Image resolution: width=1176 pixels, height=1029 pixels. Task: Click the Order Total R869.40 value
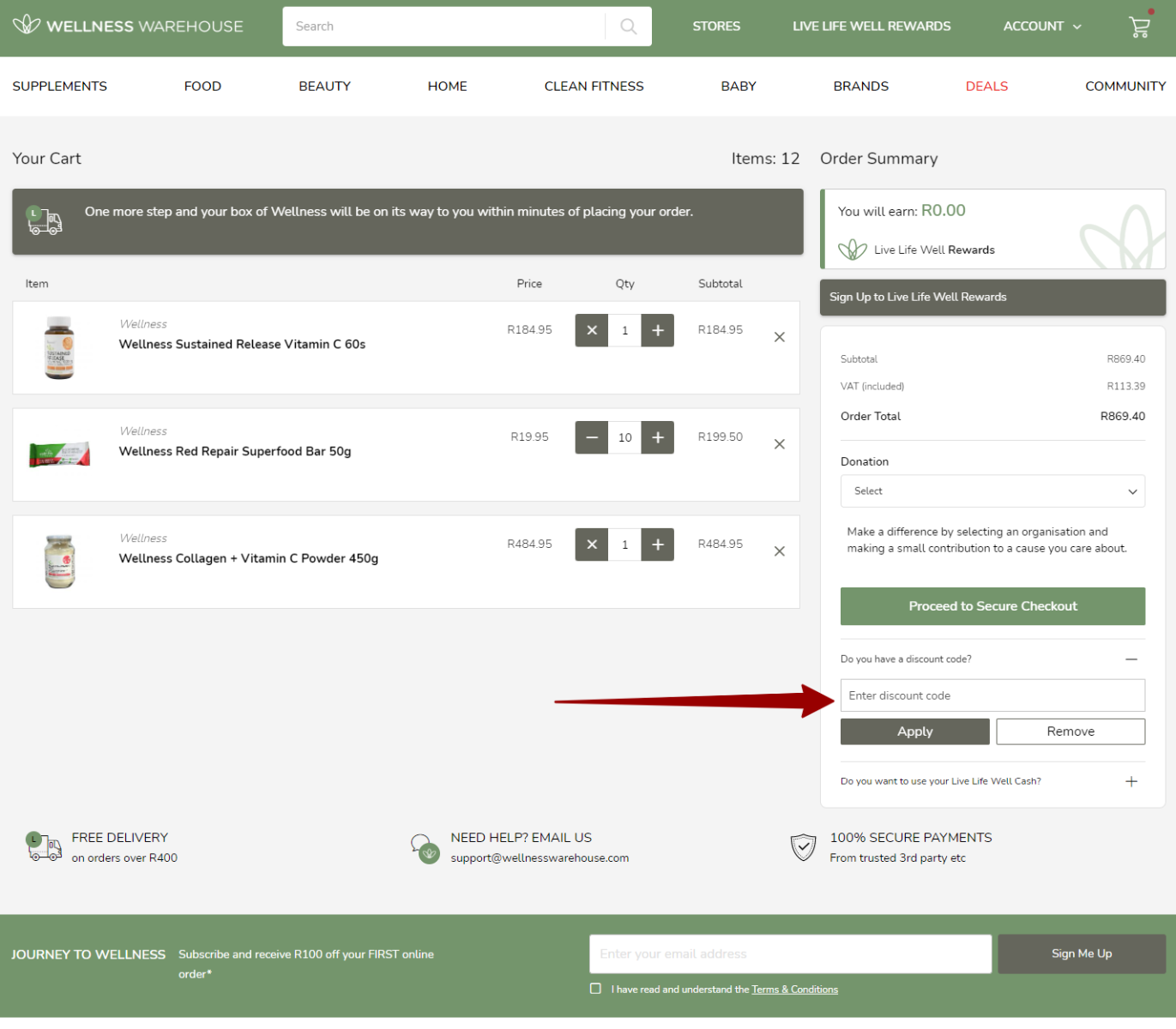[x=1123, y=416]
